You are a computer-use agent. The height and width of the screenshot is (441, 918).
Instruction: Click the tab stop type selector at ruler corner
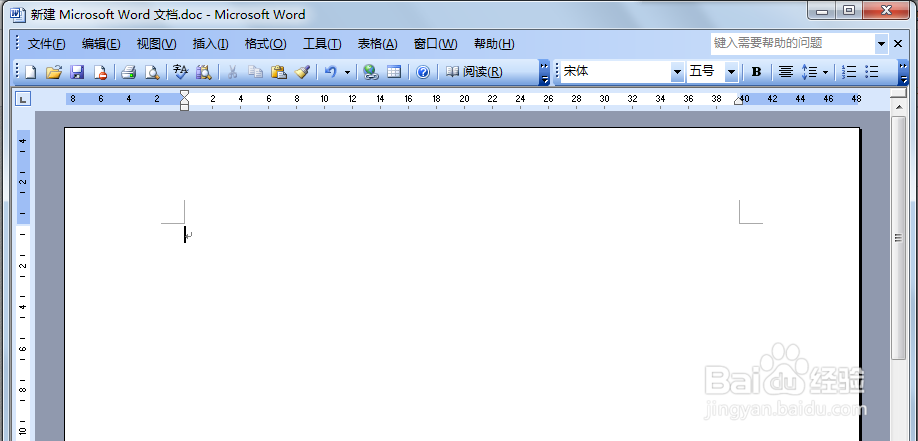point(22,100)
